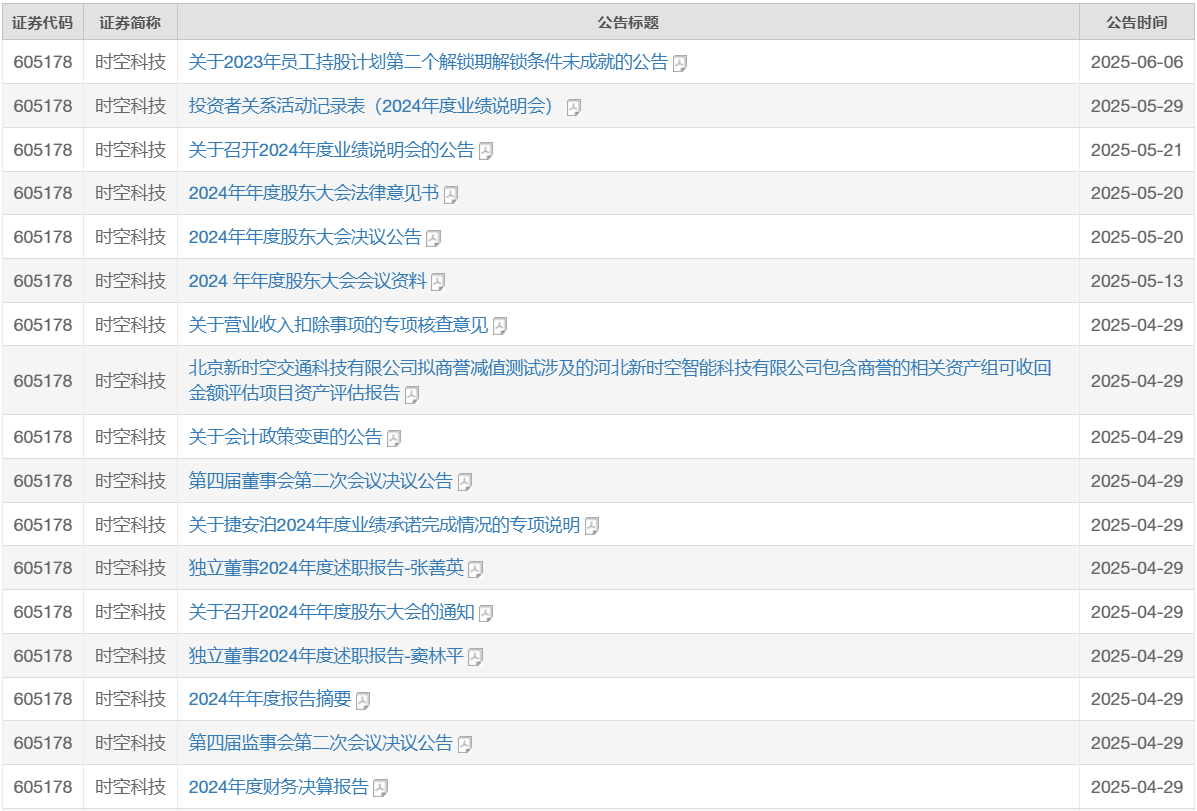Click the 公告标题 column header
Viewport: 1197px width, 811px height.
coord(628,22)
